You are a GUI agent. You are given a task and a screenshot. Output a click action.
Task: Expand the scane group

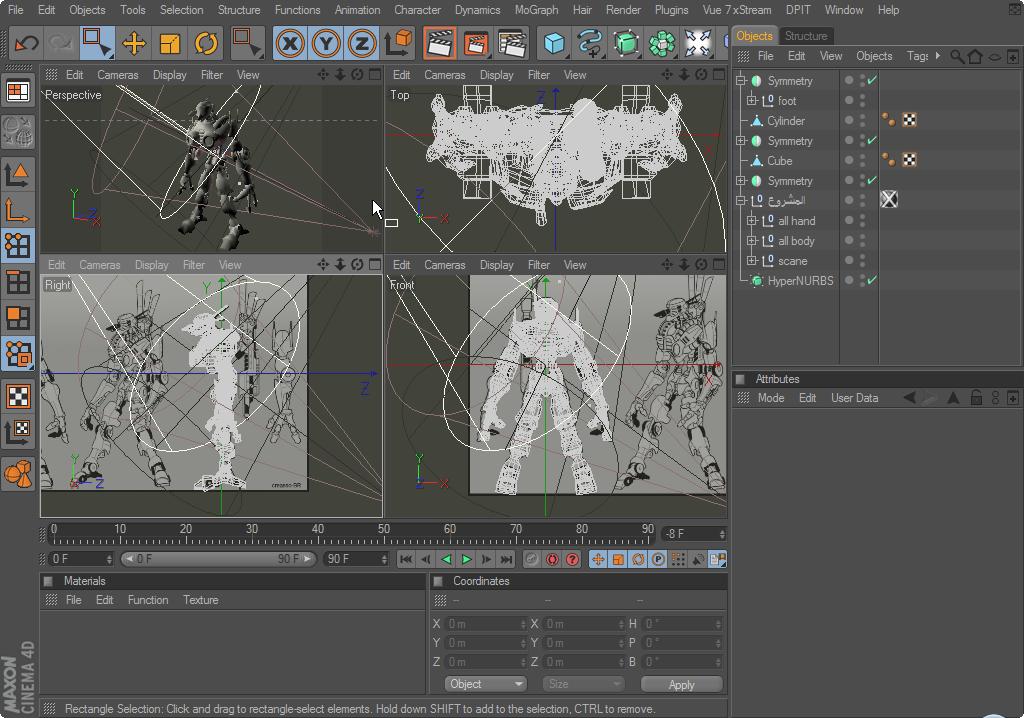[751, 261]
